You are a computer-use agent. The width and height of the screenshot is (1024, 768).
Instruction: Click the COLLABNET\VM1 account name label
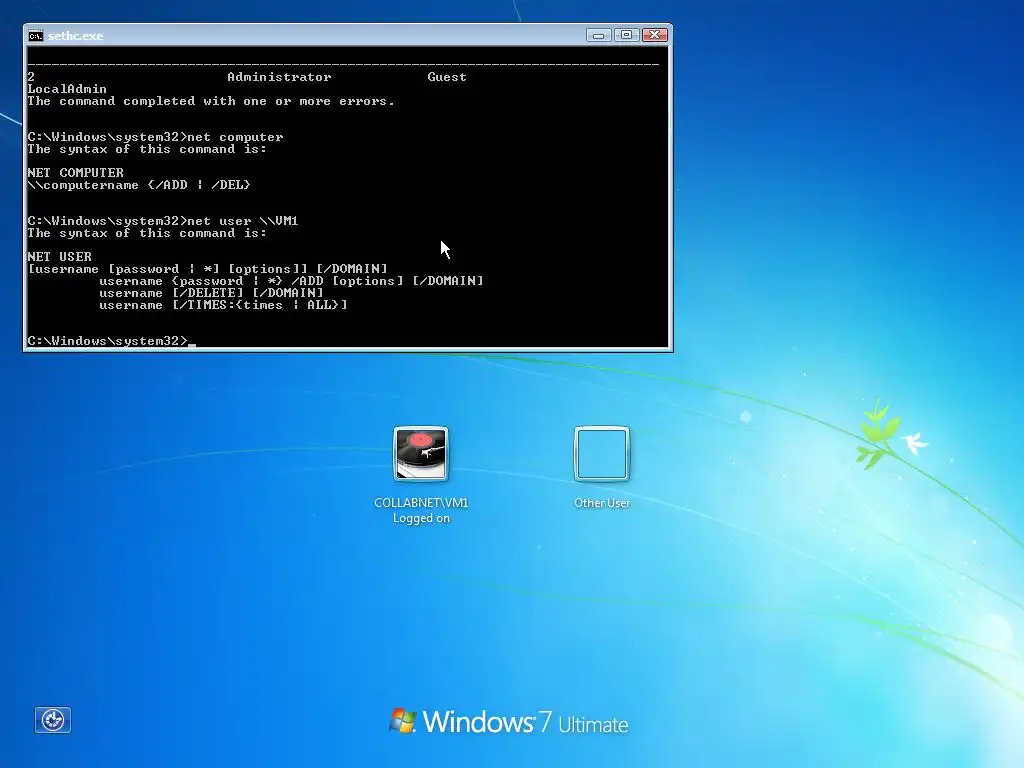point(421,502)
